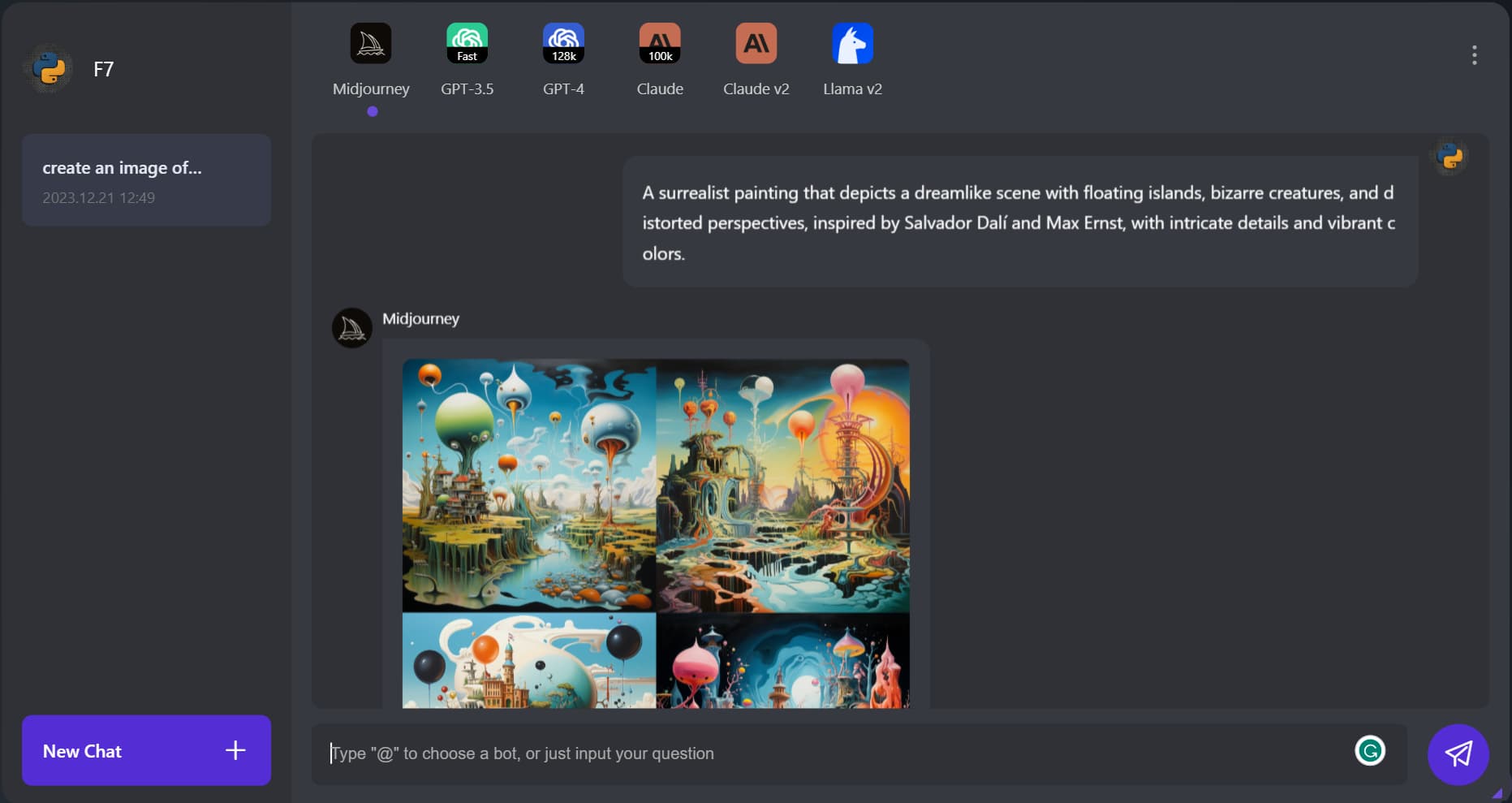Open the top-left generated image with green balloon

click(529, 485)
